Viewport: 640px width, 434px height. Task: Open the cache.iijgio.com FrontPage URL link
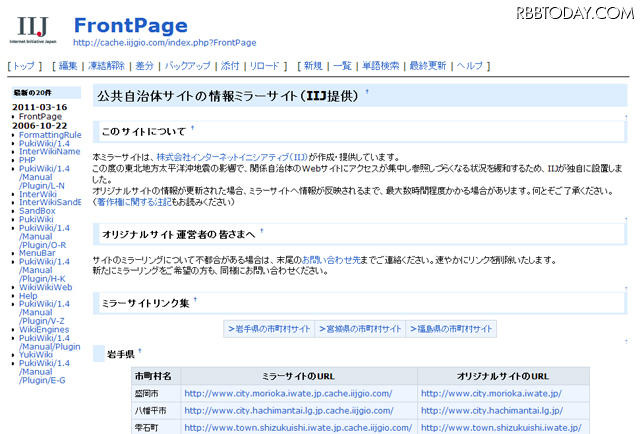coord(164,42)
